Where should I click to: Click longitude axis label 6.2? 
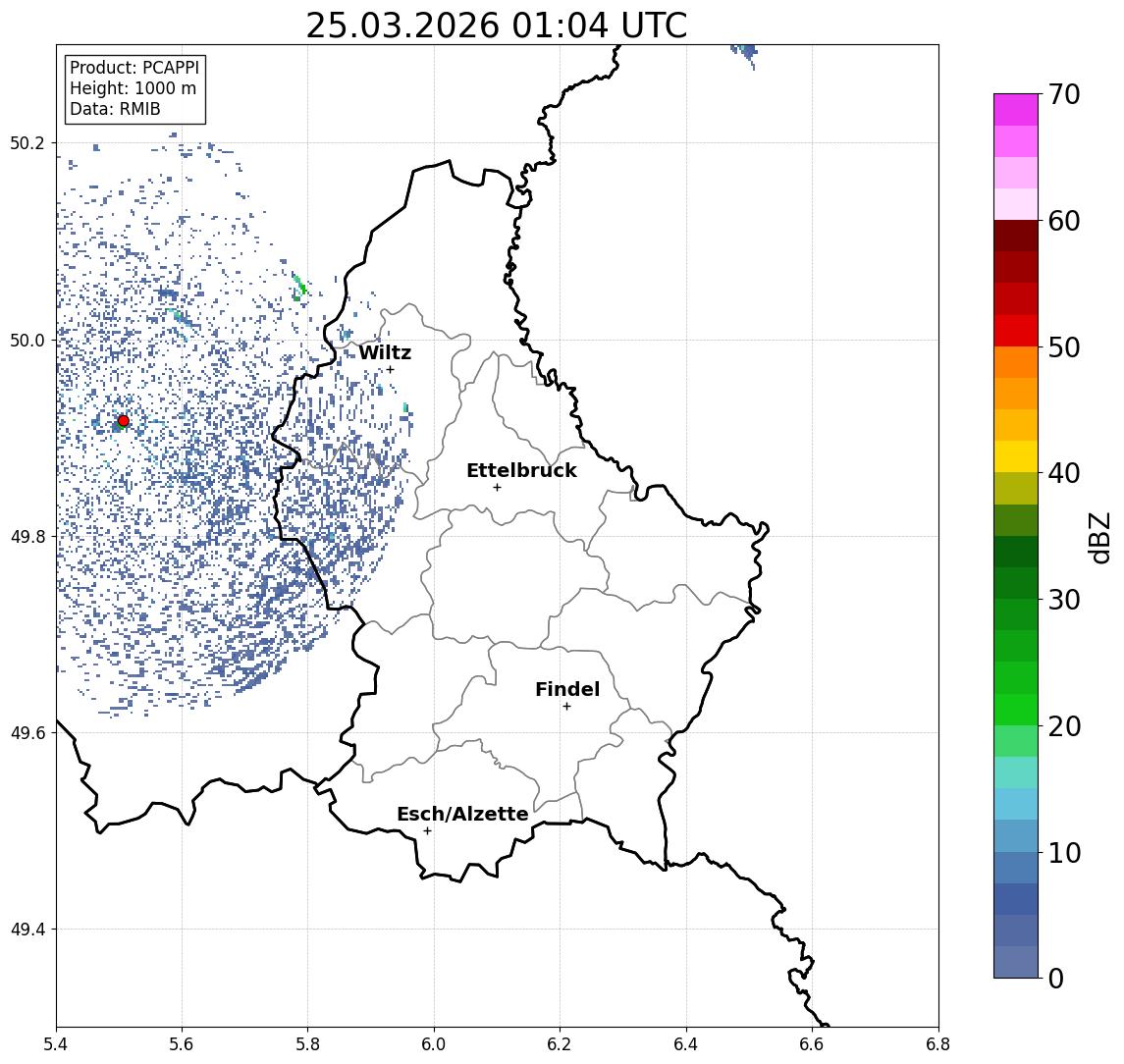point(560,1044)
